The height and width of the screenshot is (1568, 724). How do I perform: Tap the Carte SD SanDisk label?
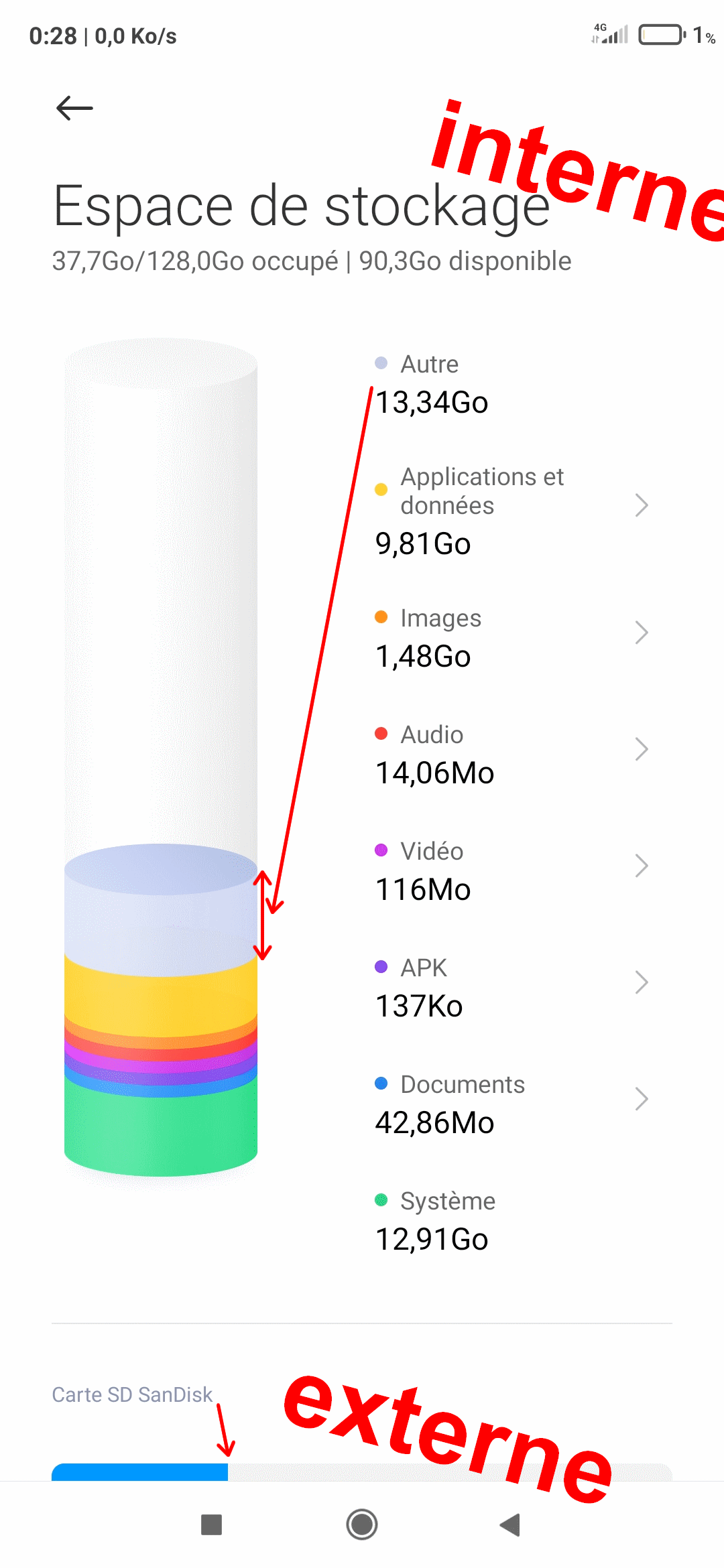(132, 1394)
